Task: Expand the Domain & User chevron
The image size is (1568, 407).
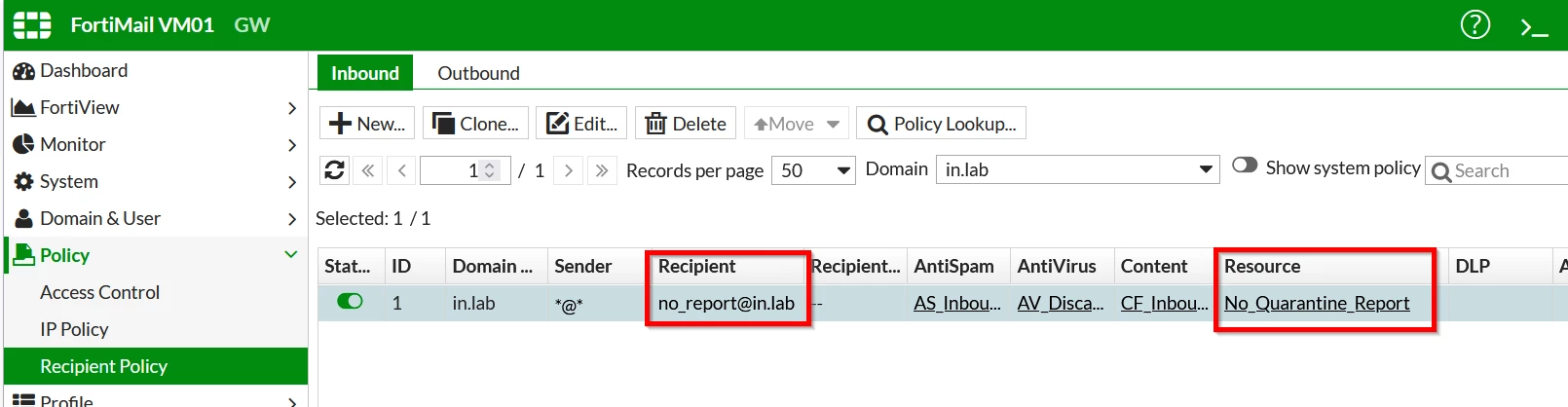Action: point(291,219)
